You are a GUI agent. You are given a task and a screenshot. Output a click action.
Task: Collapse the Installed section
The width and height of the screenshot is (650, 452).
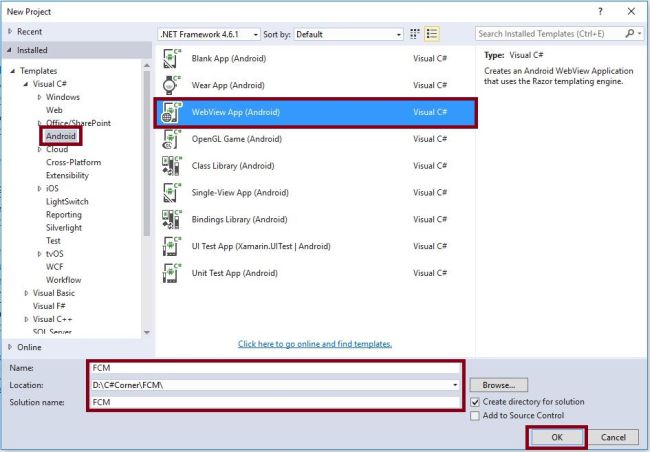pos(10,50)
